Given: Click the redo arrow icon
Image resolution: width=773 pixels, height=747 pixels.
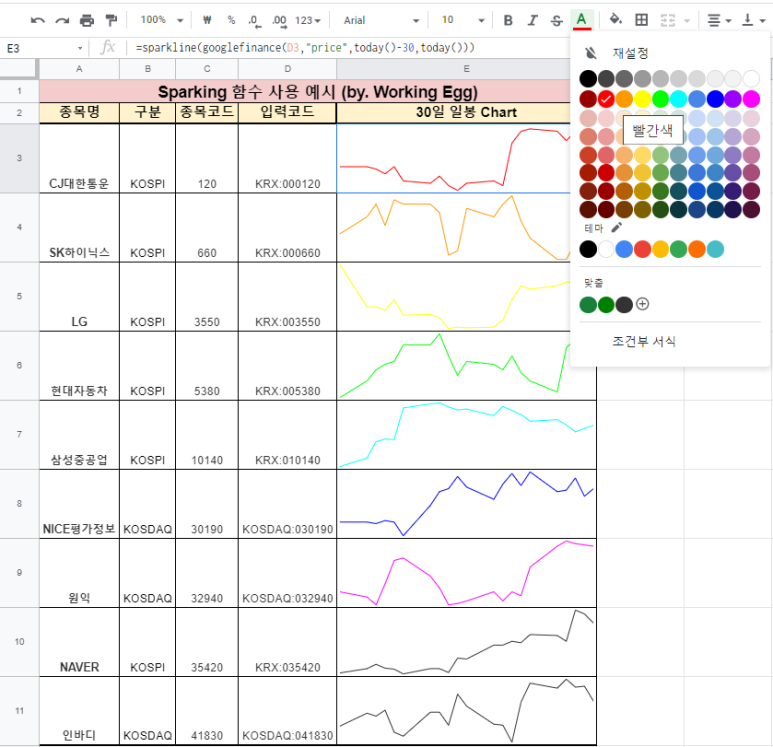Looking at the screenshot, I should (x=62, y=21).
